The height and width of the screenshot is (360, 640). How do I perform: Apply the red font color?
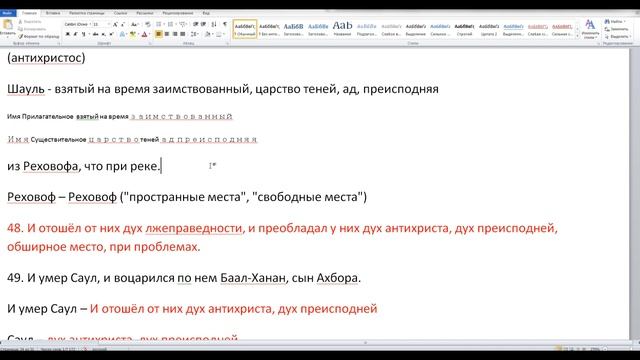pyautogui.click(x=144, y=35)
